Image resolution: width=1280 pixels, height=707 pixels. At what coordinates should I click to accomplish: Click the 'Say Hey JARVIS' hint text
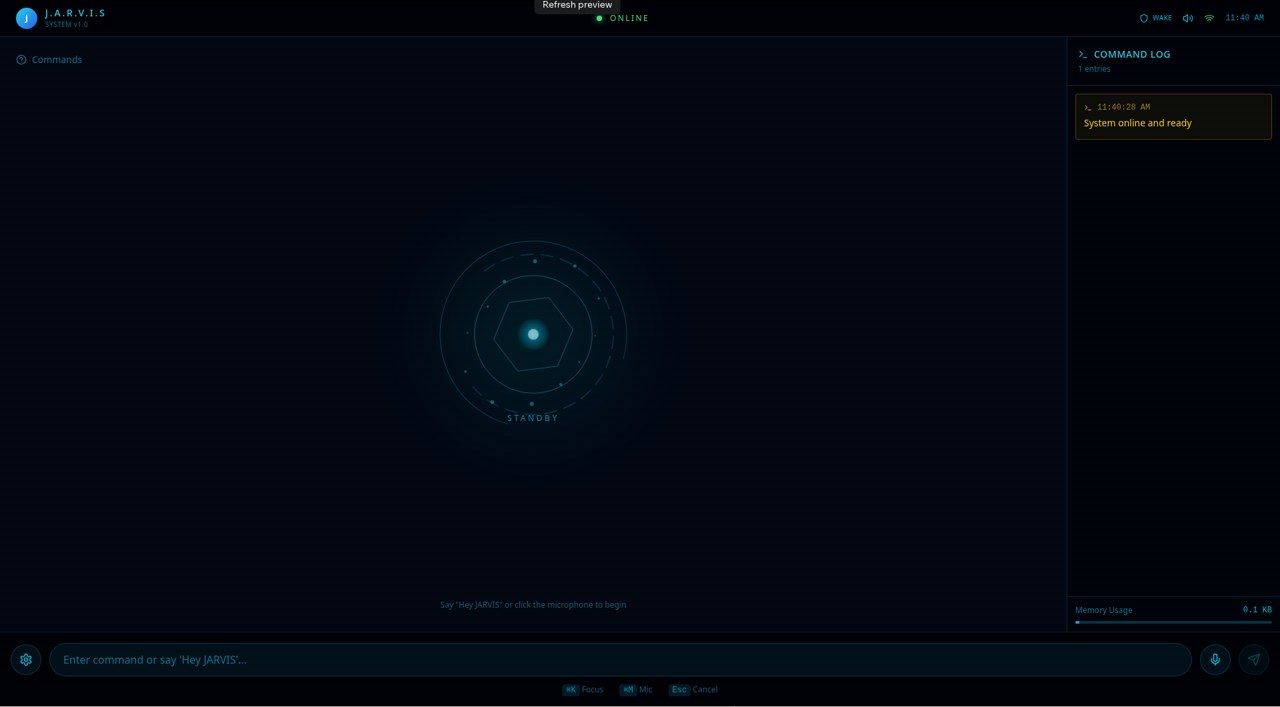[533, 605]
